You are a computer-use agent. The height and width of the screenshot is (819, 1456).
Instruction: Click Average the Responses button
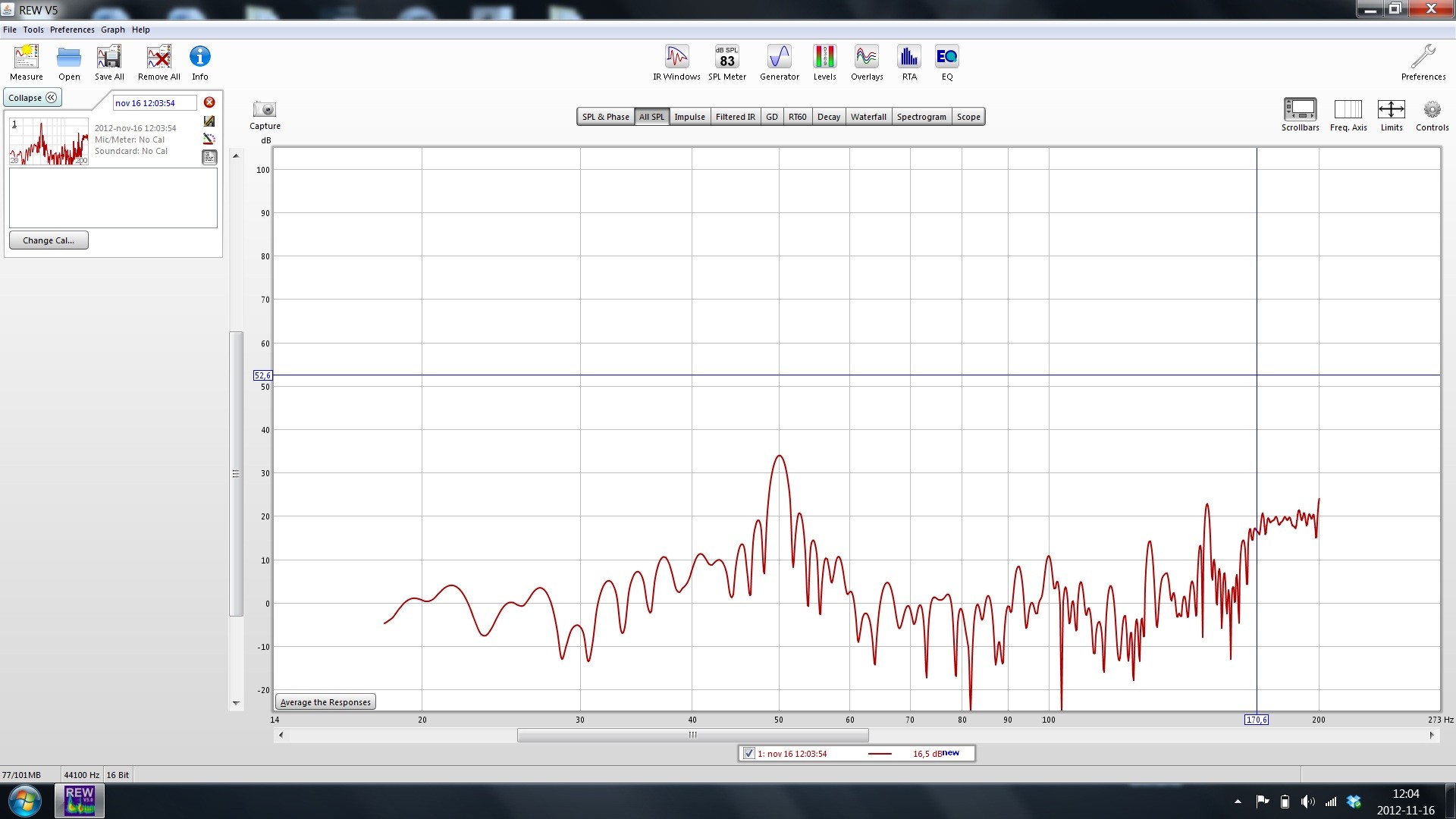tap(325, 702)
